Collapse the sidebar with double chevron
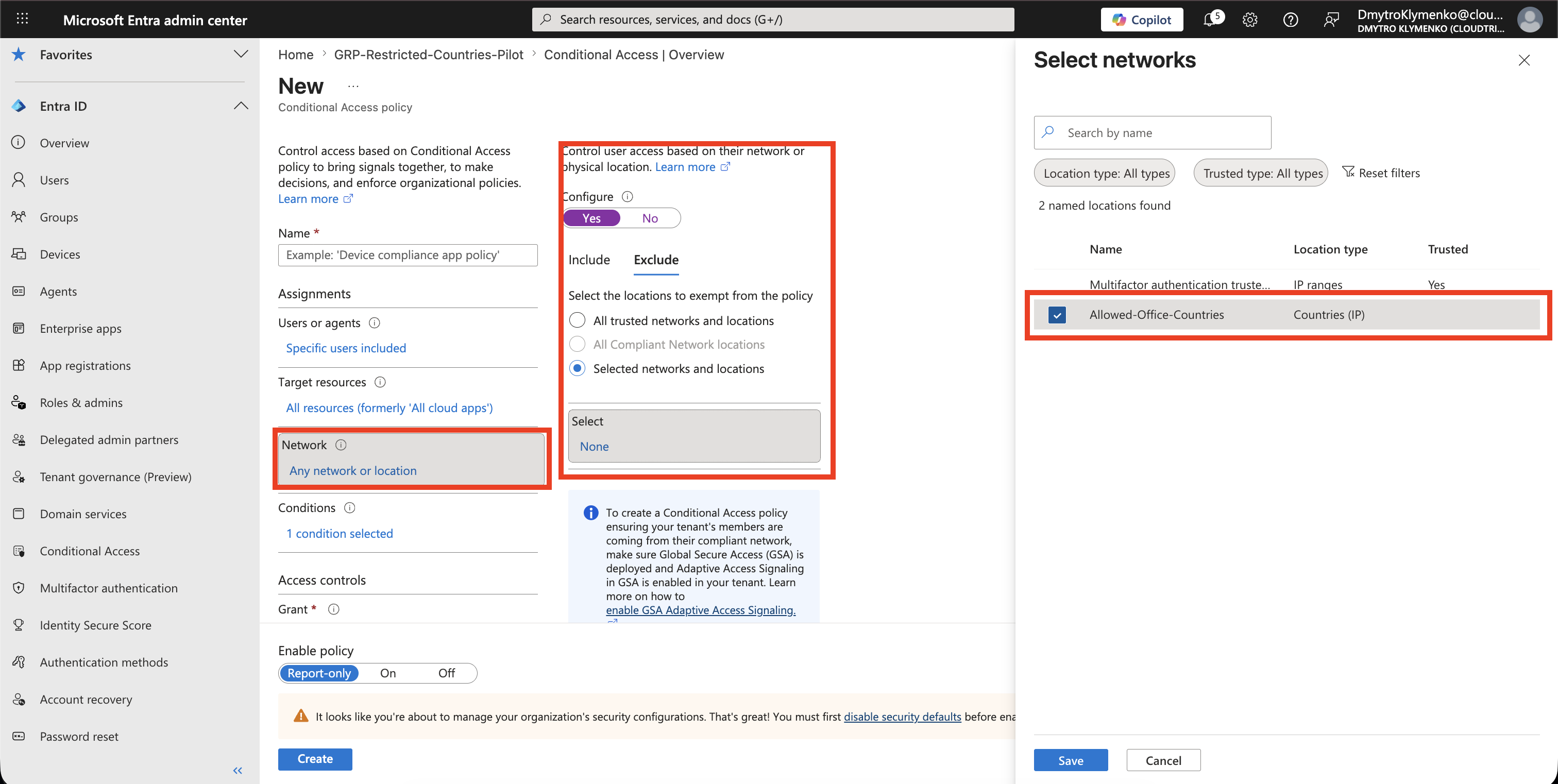 click(x=238, y=770)
